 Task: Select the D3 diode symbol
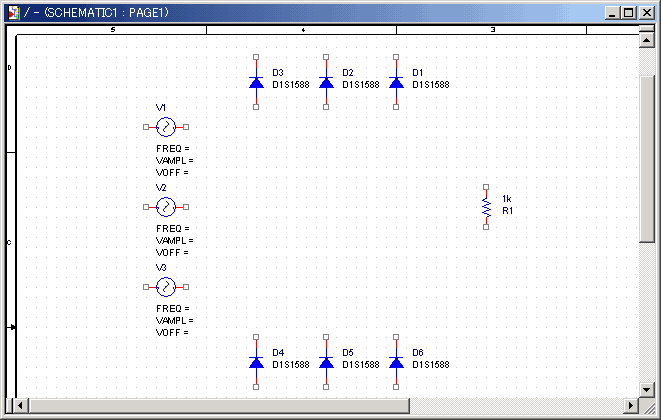[x=256, y=82]
